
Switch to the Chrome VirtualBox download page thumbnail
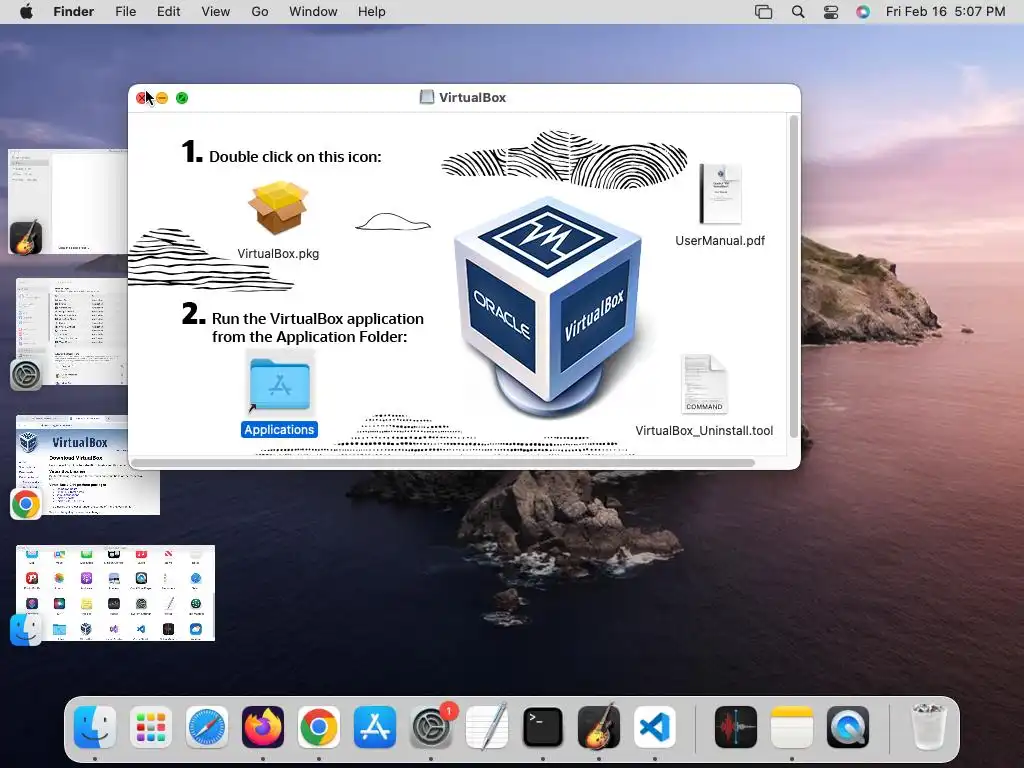pyautogui.click(x=88, y=465)
